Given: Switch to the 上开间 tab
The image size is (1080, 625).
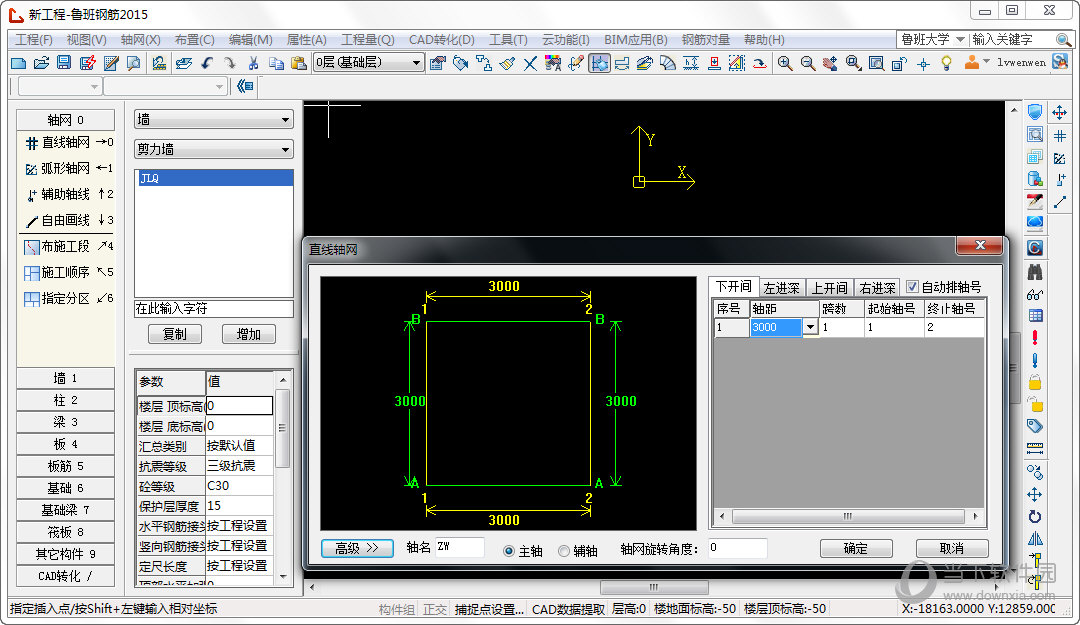Looking at the screenshot, I should [x=829, y=288].
